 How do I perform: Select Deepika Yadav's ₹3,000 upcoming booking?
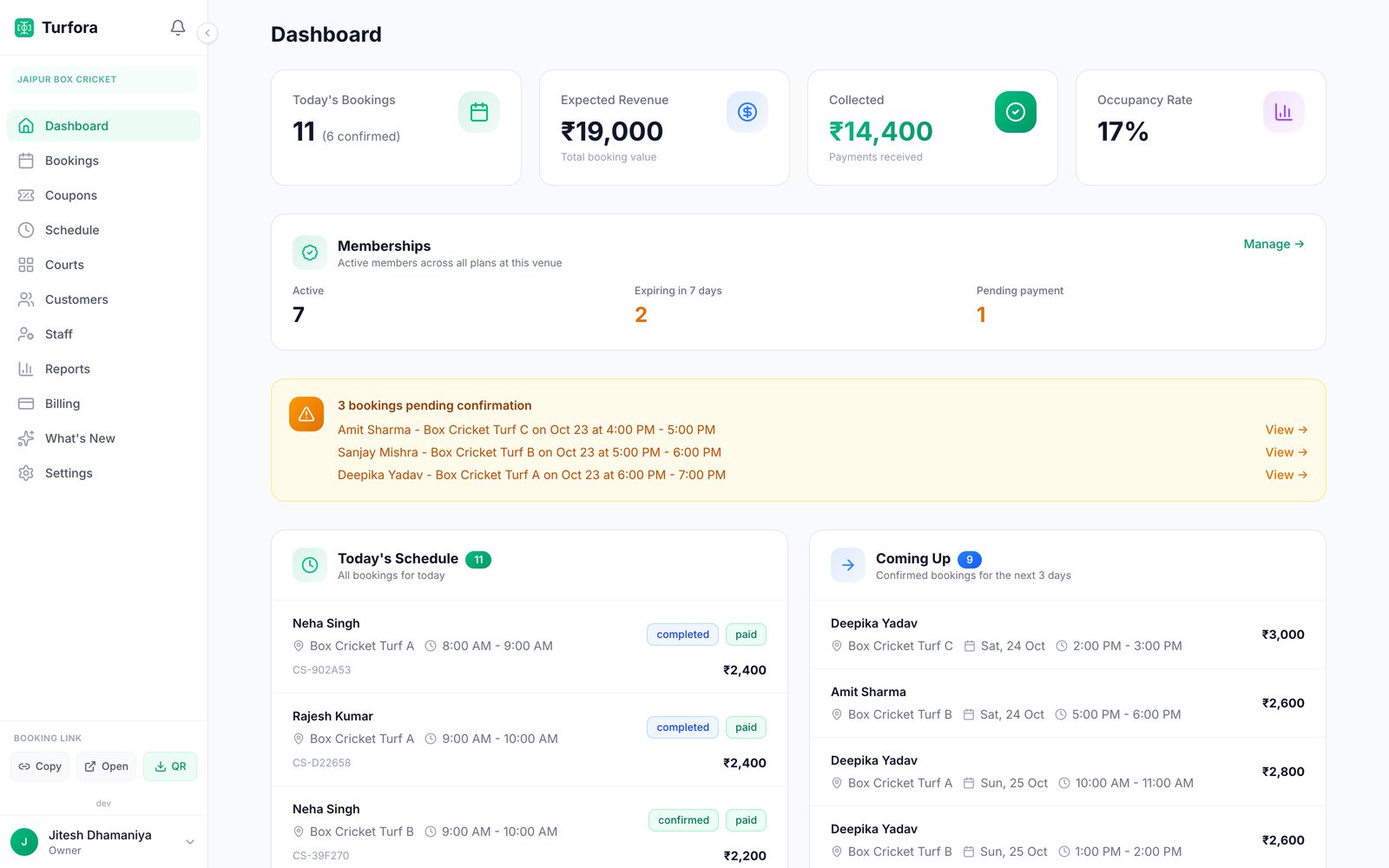tap(1068, 635)
